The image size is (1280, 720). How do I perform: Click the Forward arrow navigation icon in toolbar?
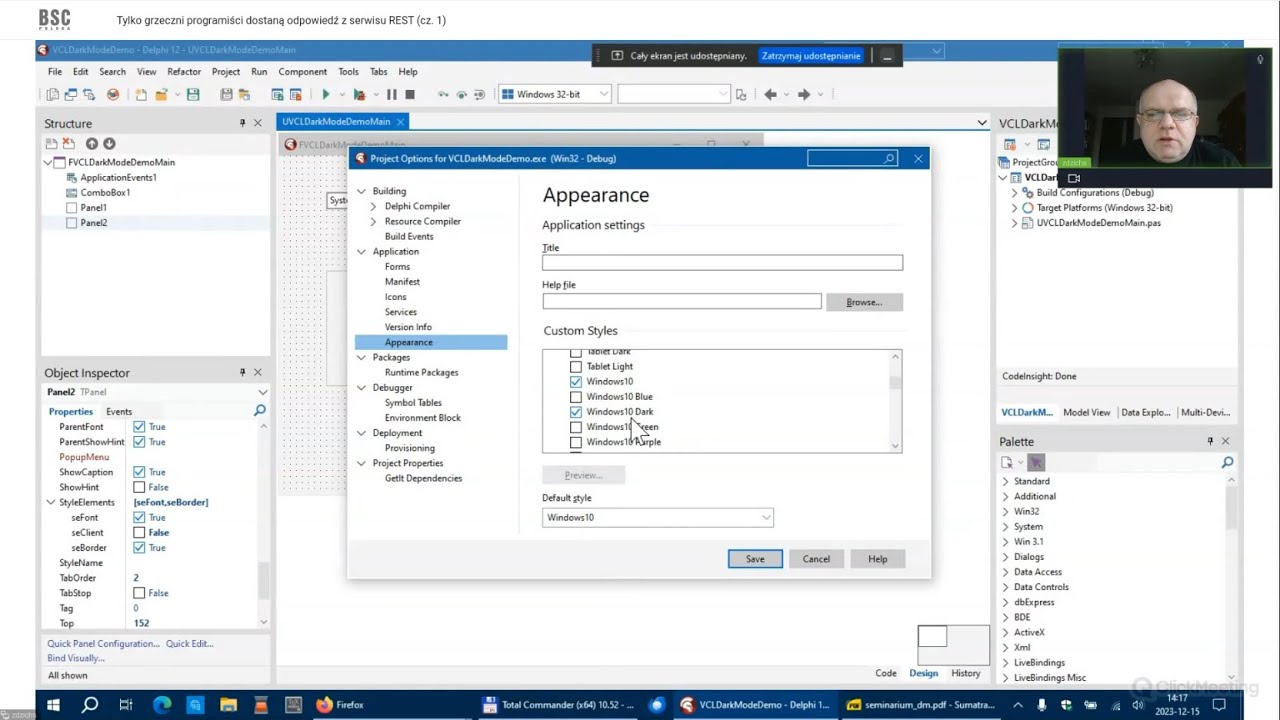[x=803, y=94]
